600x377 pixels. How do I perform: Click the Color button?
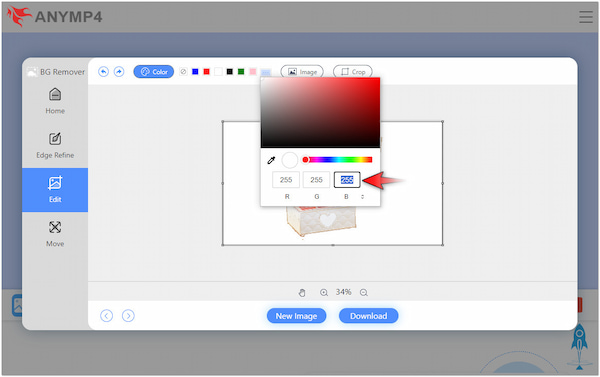[x=153, y=72]
